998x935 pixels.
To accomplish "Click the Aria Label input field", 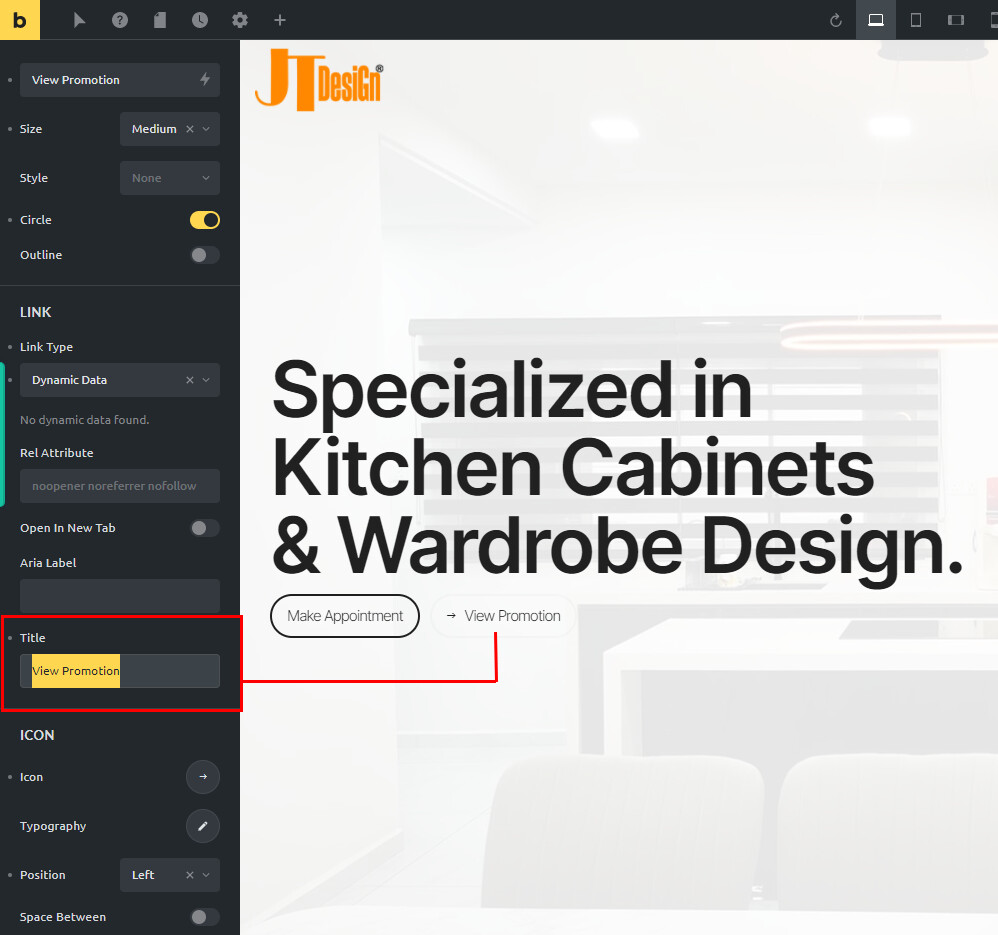I will (120, 596).
